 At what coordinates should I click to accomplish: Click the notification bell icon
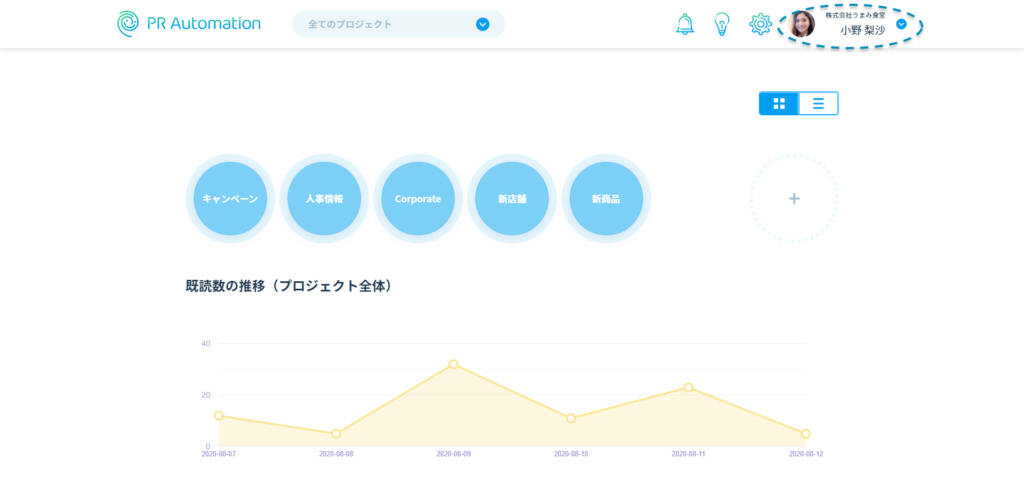pos(685,24)
